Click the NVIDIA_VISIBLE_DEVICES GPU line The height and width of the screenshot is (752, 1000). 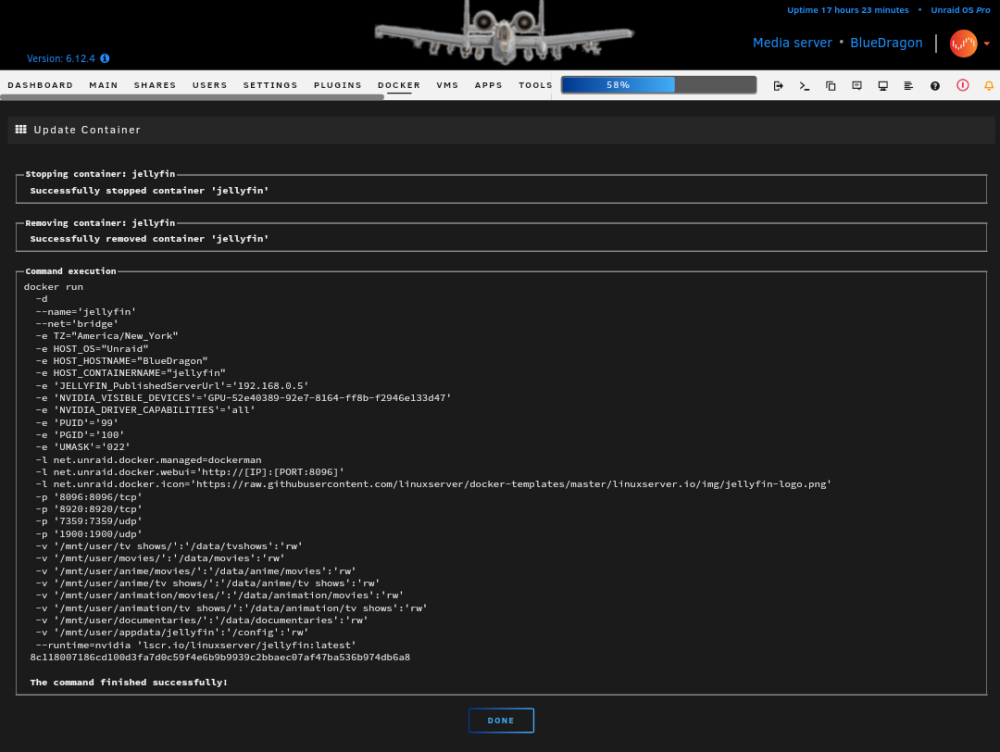pos(243,397)
